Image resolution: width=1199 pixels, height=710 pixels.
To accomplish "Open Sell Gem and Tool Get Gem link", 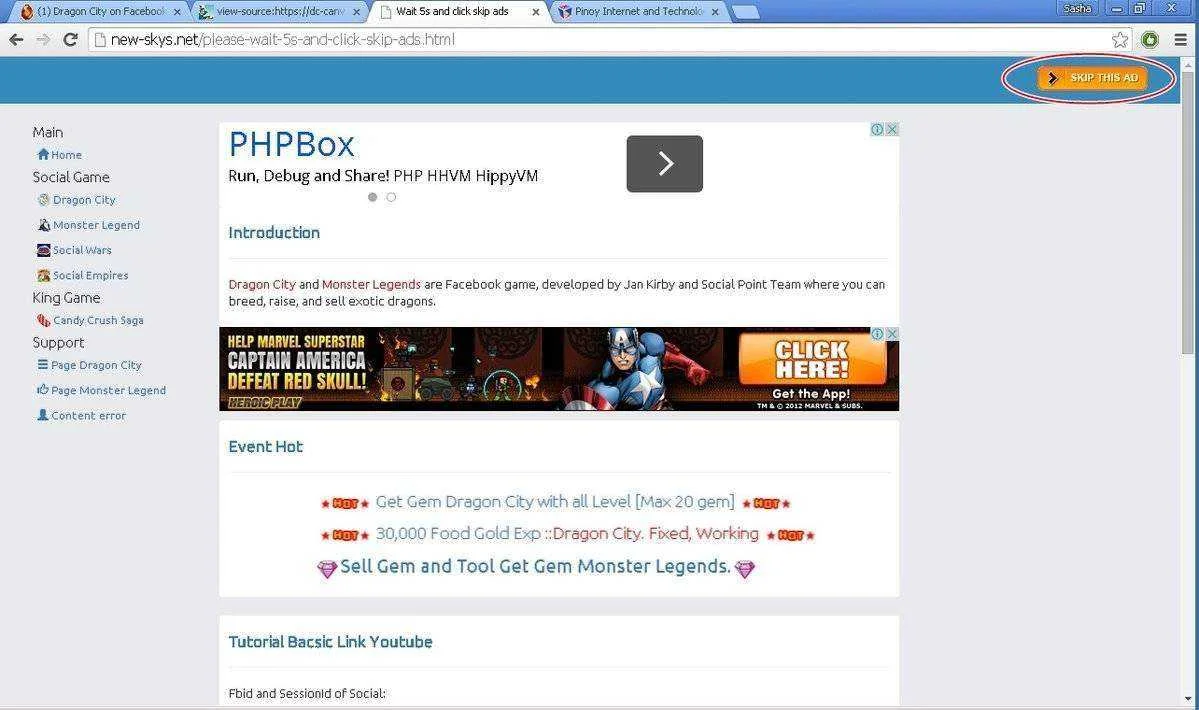I will click(535, 566).
